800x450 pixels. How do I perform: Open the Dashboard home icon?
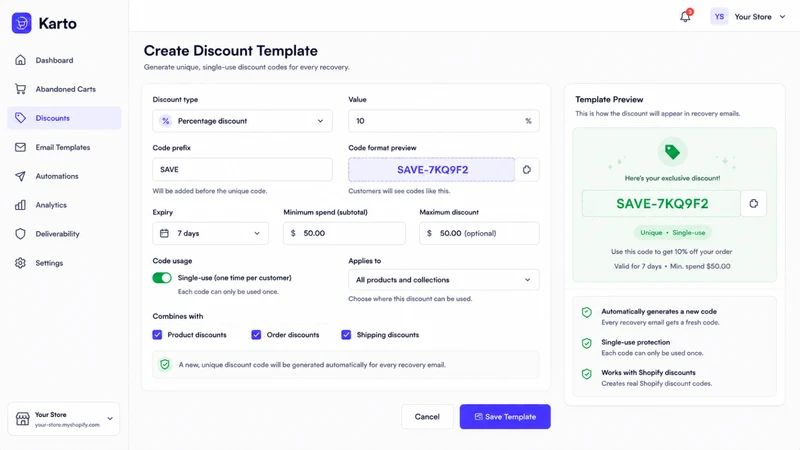click(x=20, y=60)
